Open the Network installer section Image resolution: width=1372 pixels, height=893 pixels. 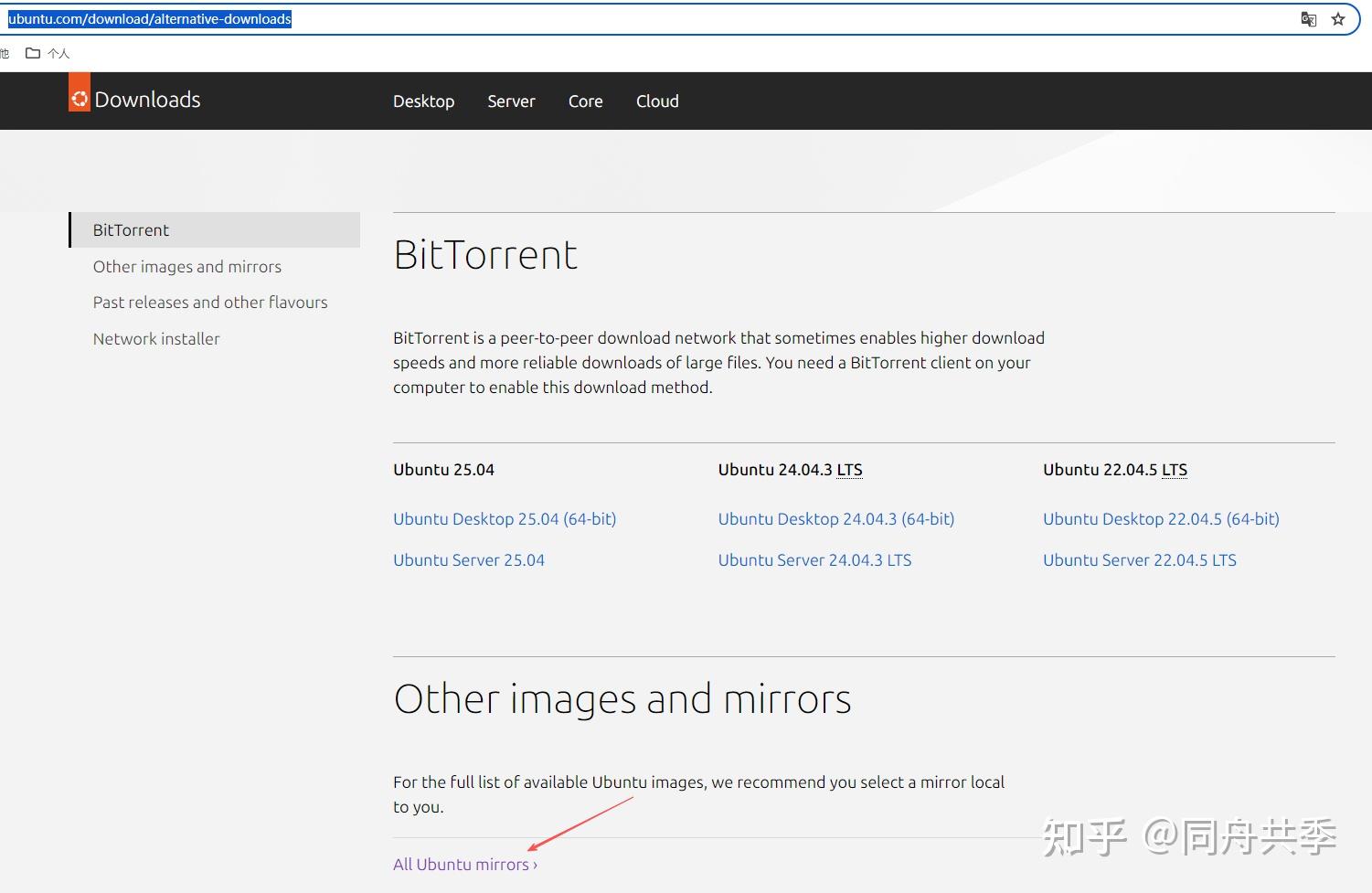[x=156, y=338]
